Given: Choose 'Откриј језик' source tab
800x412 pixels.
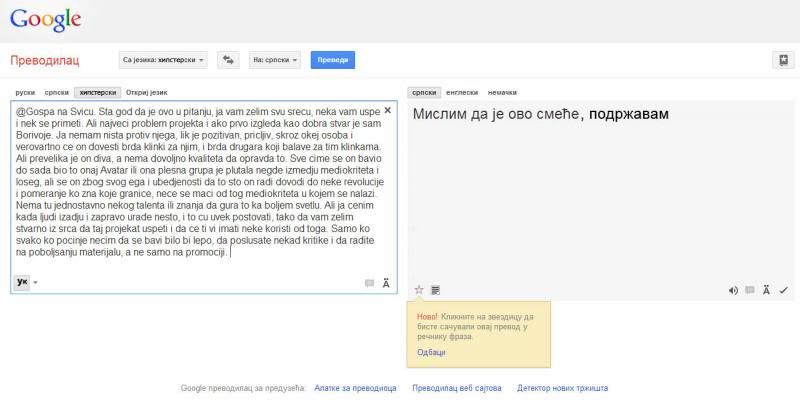Looking at the screenshot, I should click(x=148, y=91).
